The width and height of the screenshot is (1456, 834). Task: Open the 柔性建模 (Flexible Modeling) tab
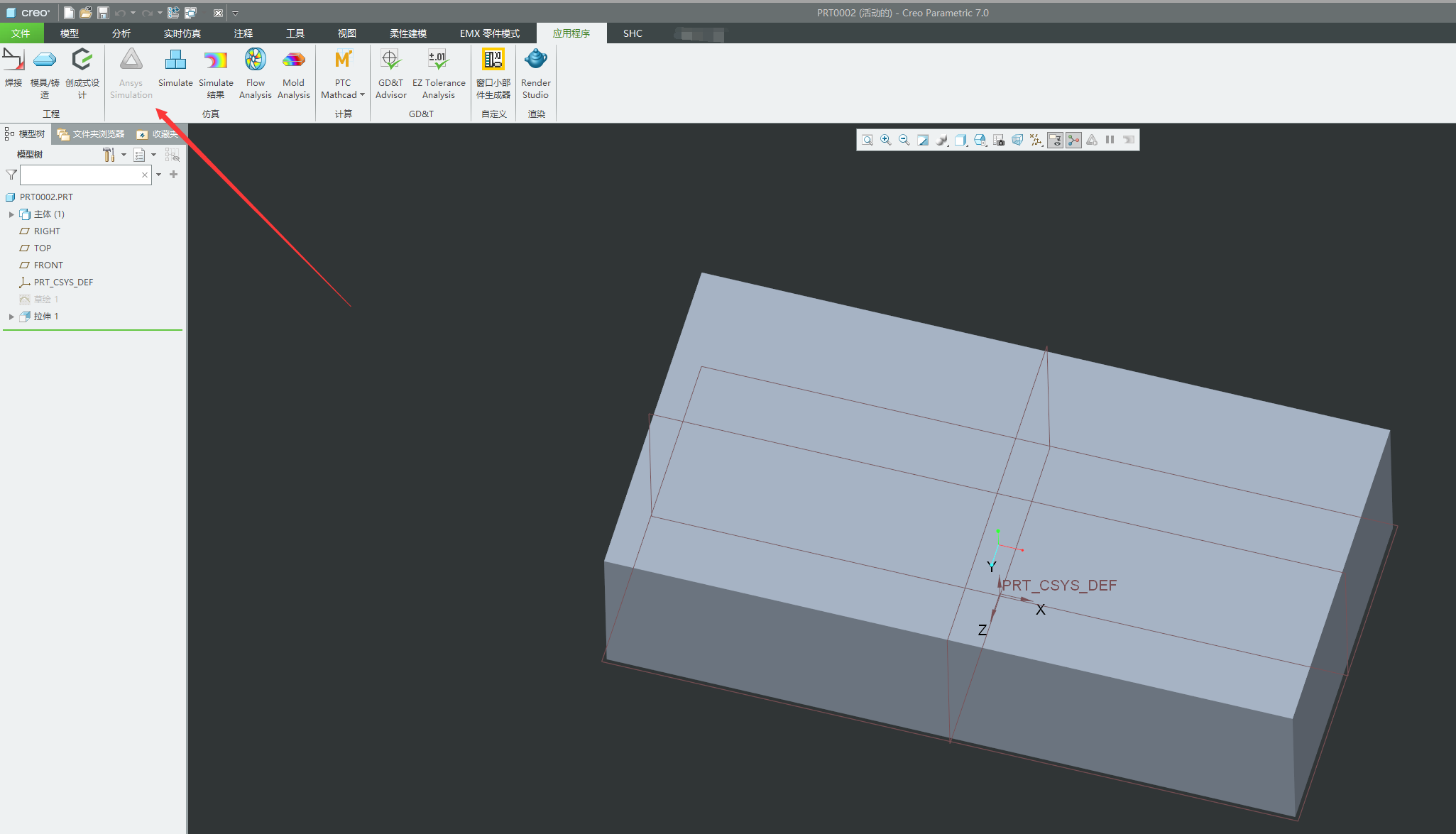(408, 33)
